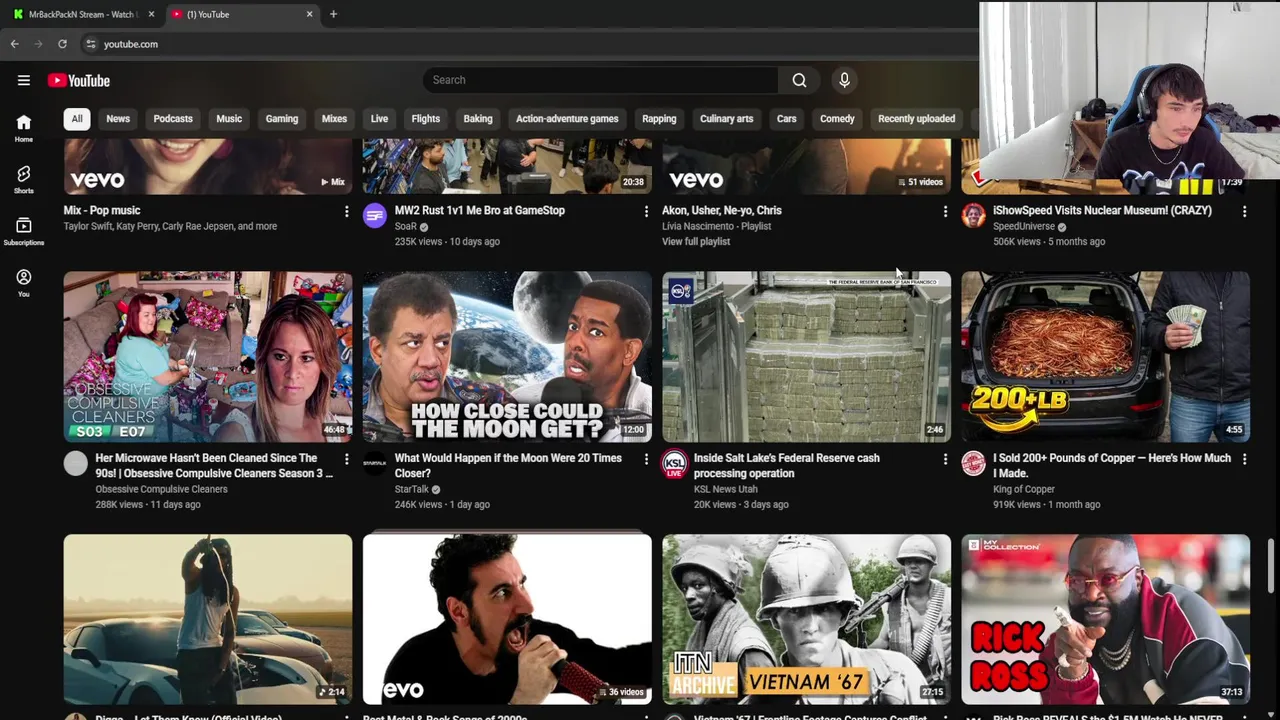Open StarTalk channel avatar
This screenshot has height=720, width=1280.
pos(375,463)
